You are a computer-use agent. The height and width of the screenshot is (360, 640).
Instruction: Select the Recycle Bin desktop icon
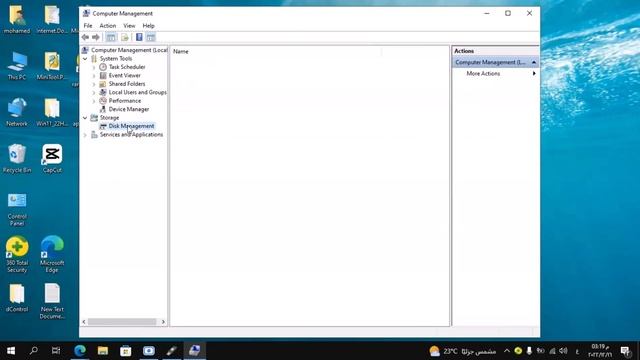click(17, 158)
